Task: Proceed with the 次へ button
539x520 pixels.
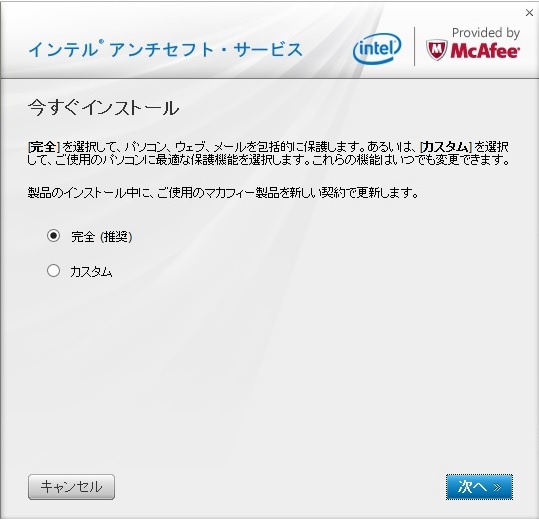Action: 479,487
